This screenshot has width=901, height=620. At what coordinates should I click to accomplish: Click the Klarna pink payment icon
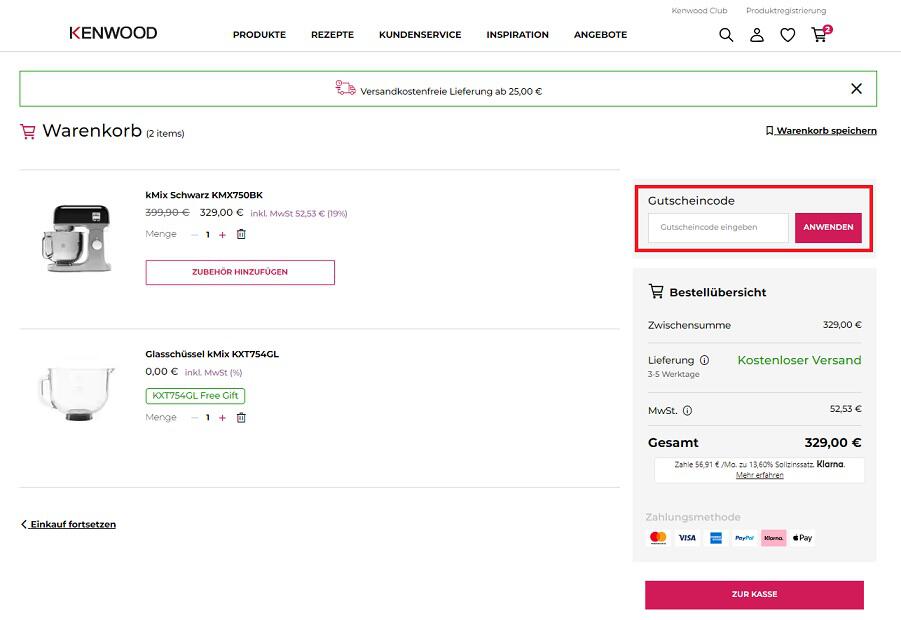tap(773, 538)
